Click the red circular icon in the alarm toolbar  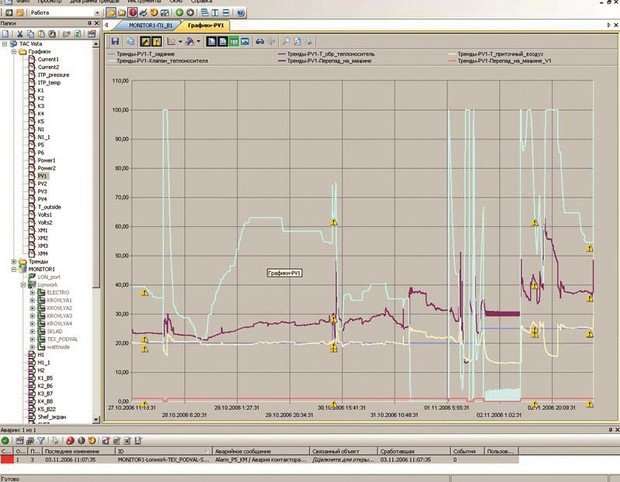tap(70, 440)
